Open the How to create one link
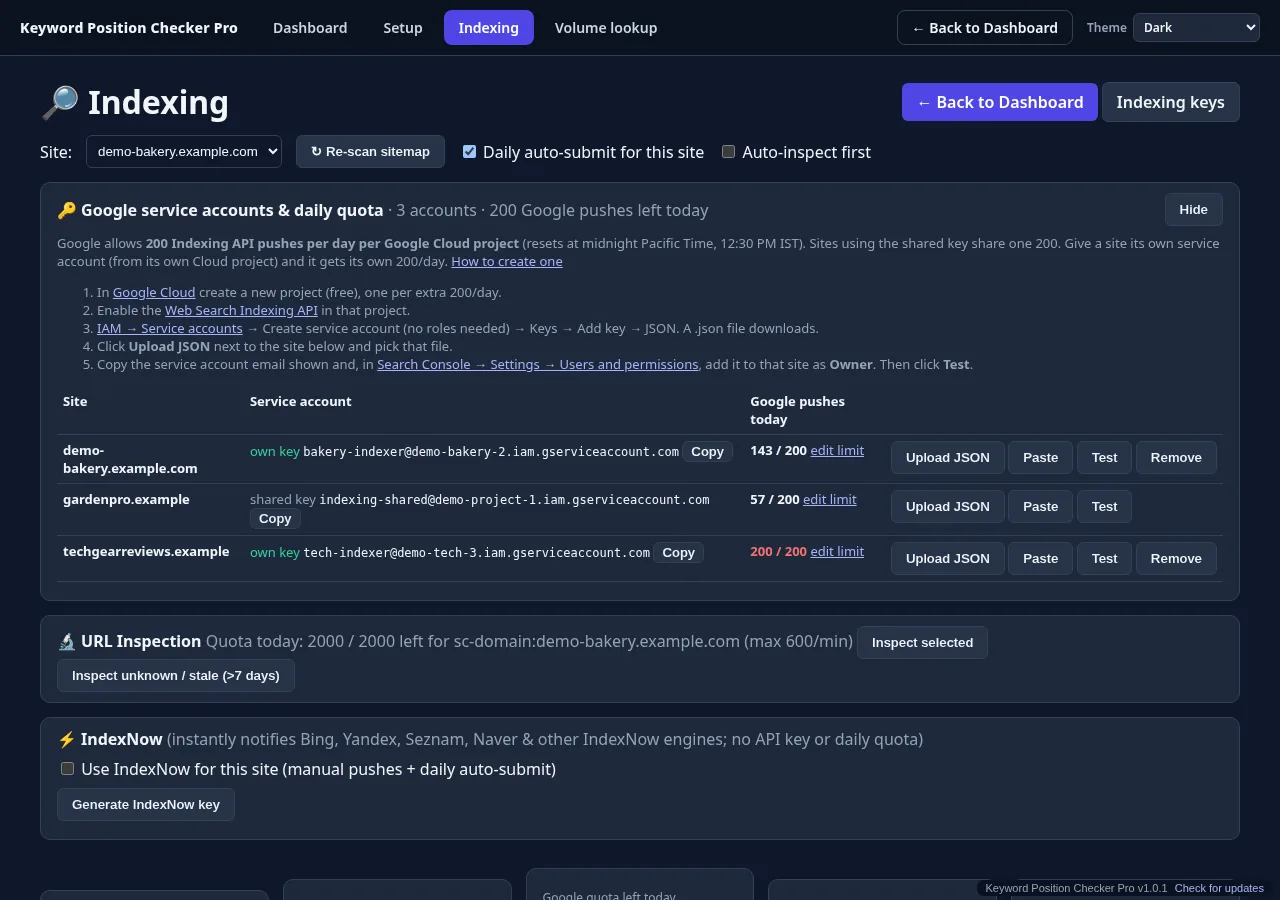 click(x=507, y=261)
